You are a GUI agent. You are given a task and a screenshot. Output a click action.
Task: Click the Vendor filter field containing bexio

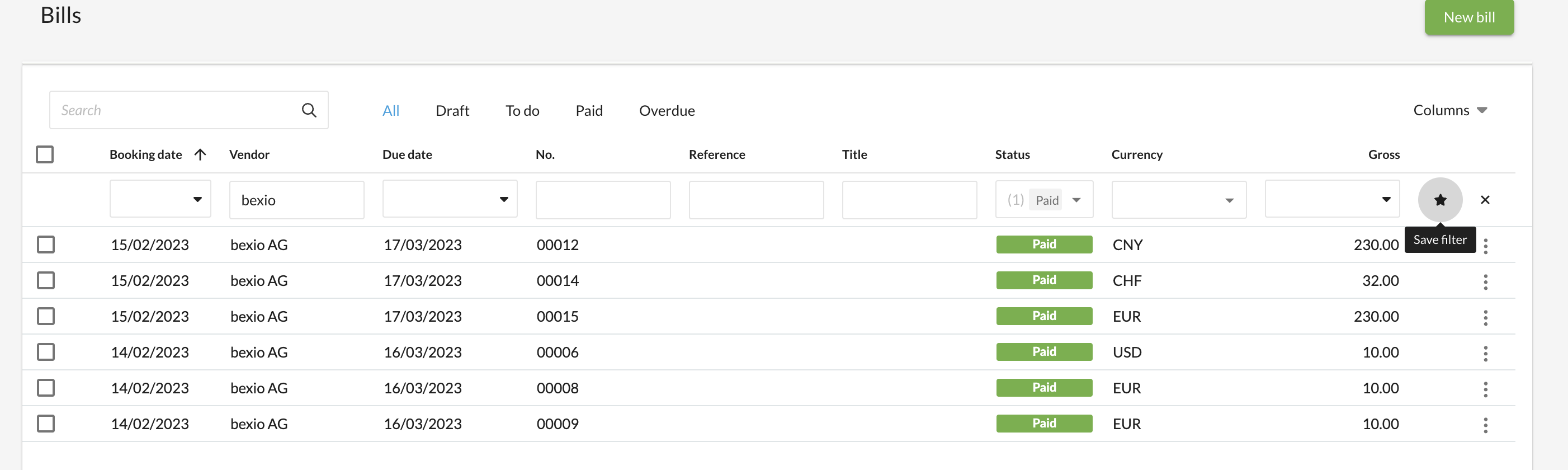point(296,200)
